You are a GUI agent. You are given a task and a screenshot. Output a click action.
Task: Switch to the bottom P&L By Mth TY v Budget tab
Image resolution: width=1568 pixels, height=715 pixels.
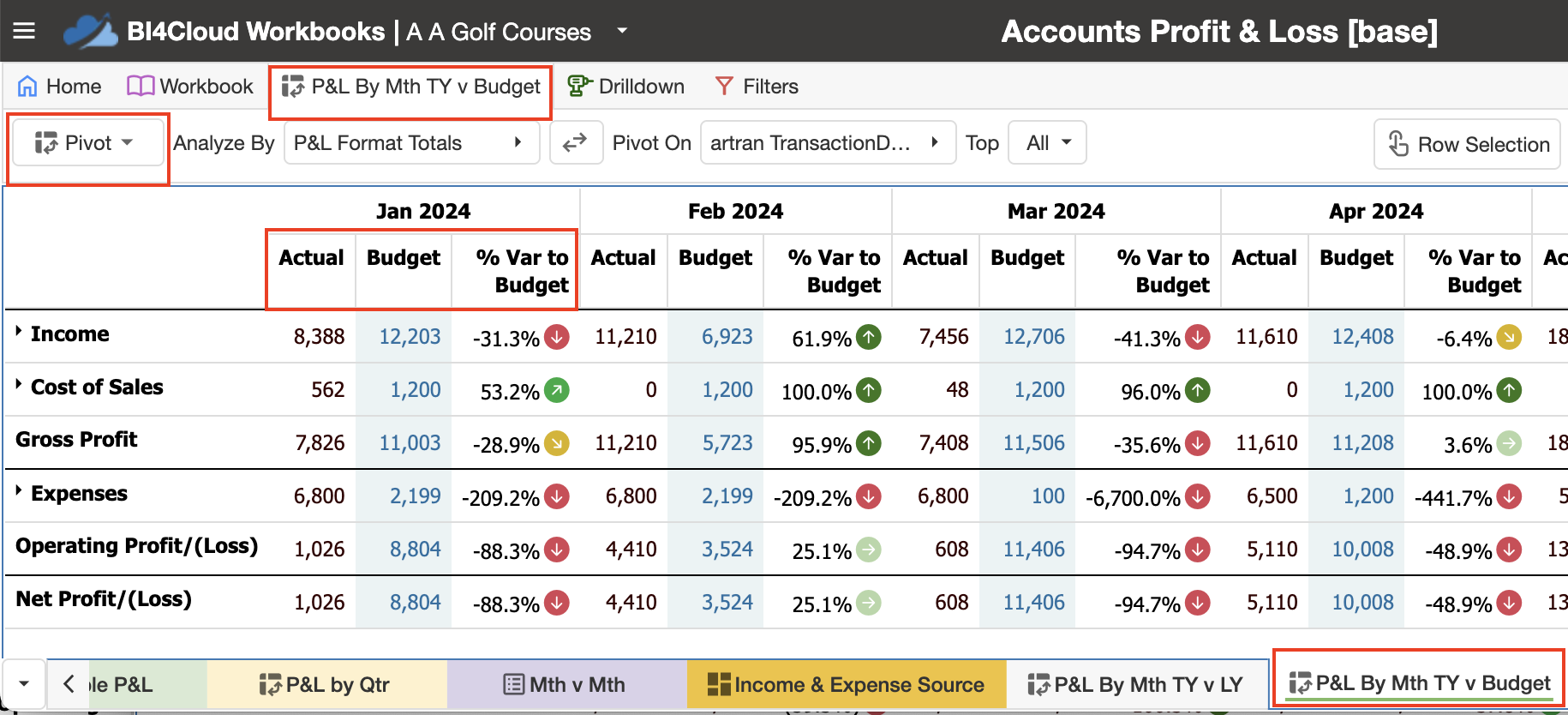point(1421,683)
